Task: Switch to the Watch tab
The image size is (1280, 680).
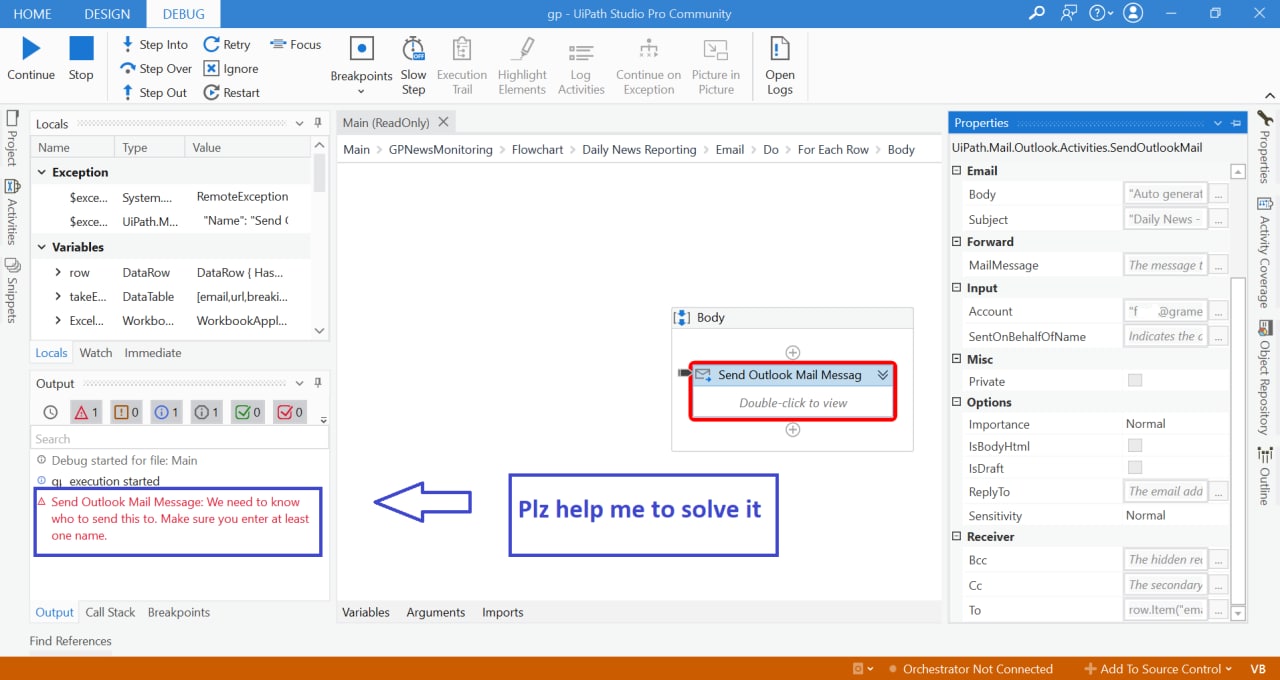Action: tap(96, 352)
